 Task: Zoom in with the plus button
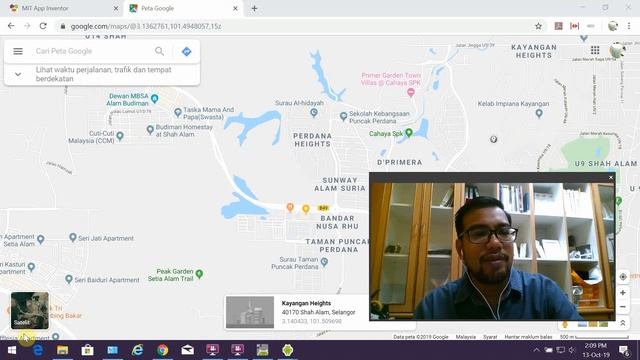[623, 293]
